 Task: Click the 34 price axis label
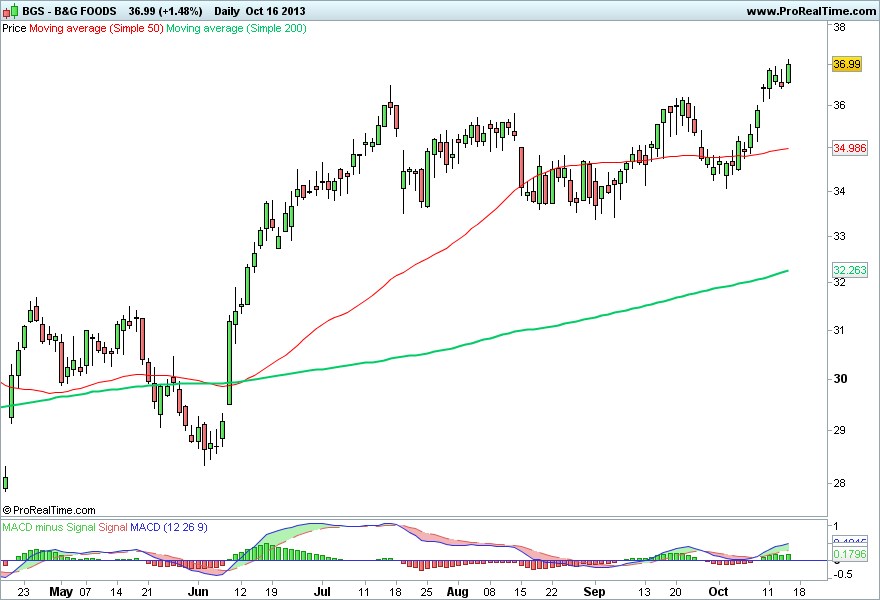pyautogui.click(x=840, y=191)
